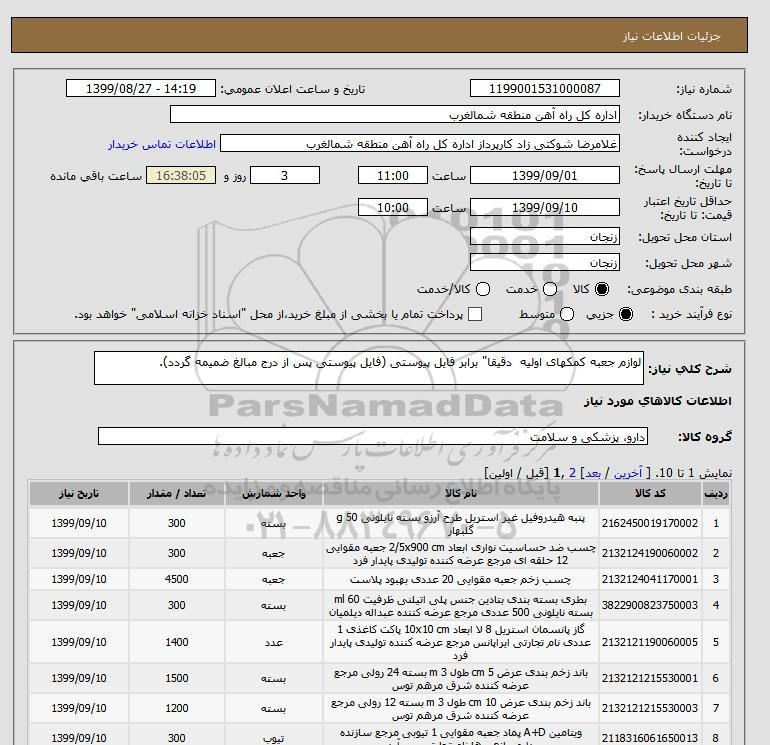
Task: Click the buyer name field اداره کل راه آهن
Action: (395, 114)
